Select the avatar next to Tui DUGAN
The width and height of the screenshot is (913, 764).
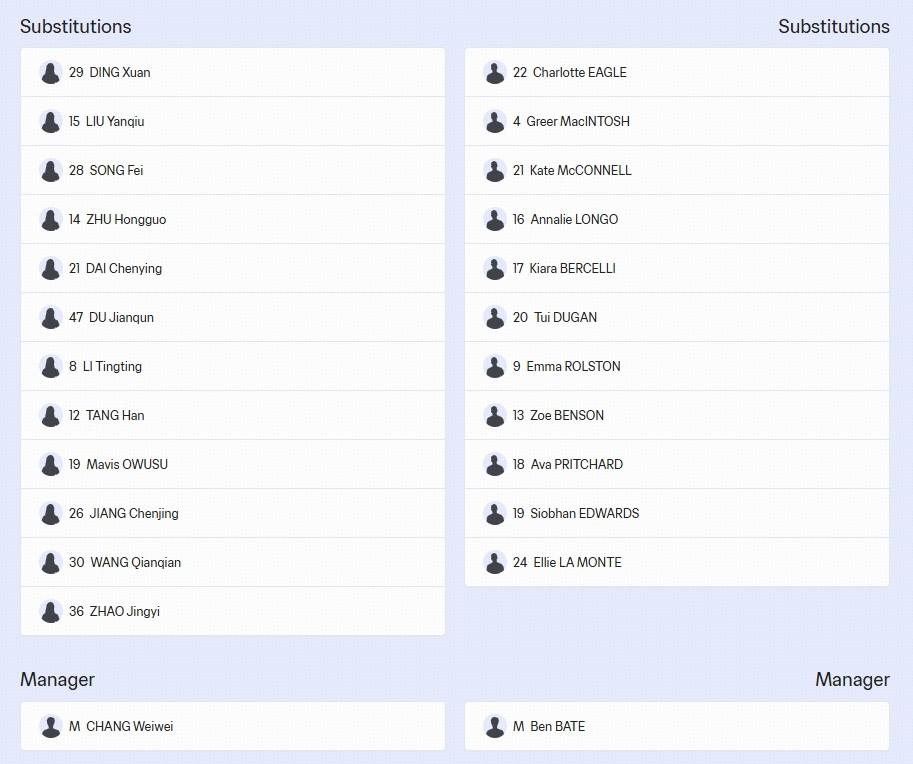(495, 318)
